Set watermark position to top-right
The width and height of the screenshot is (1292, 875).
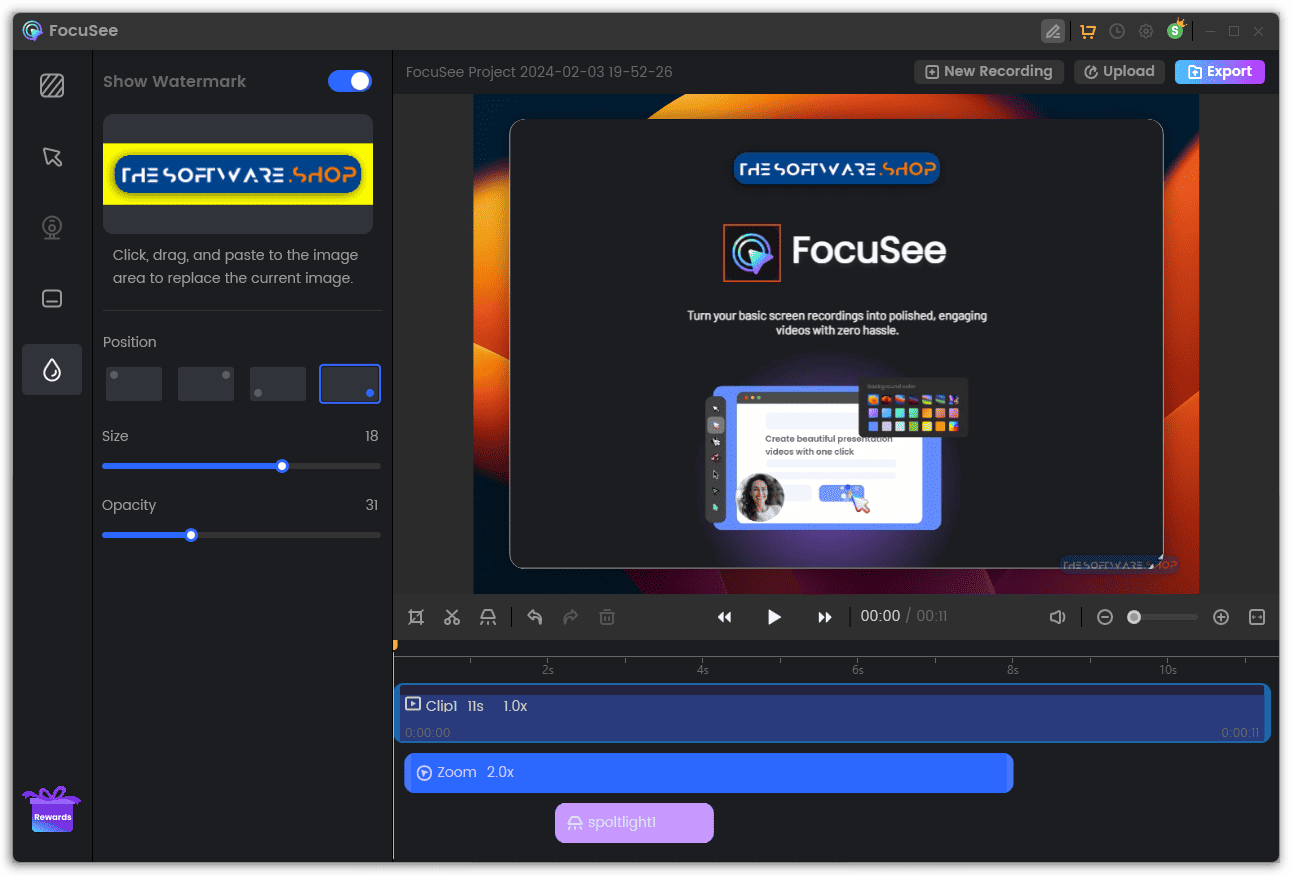(206, 384)
